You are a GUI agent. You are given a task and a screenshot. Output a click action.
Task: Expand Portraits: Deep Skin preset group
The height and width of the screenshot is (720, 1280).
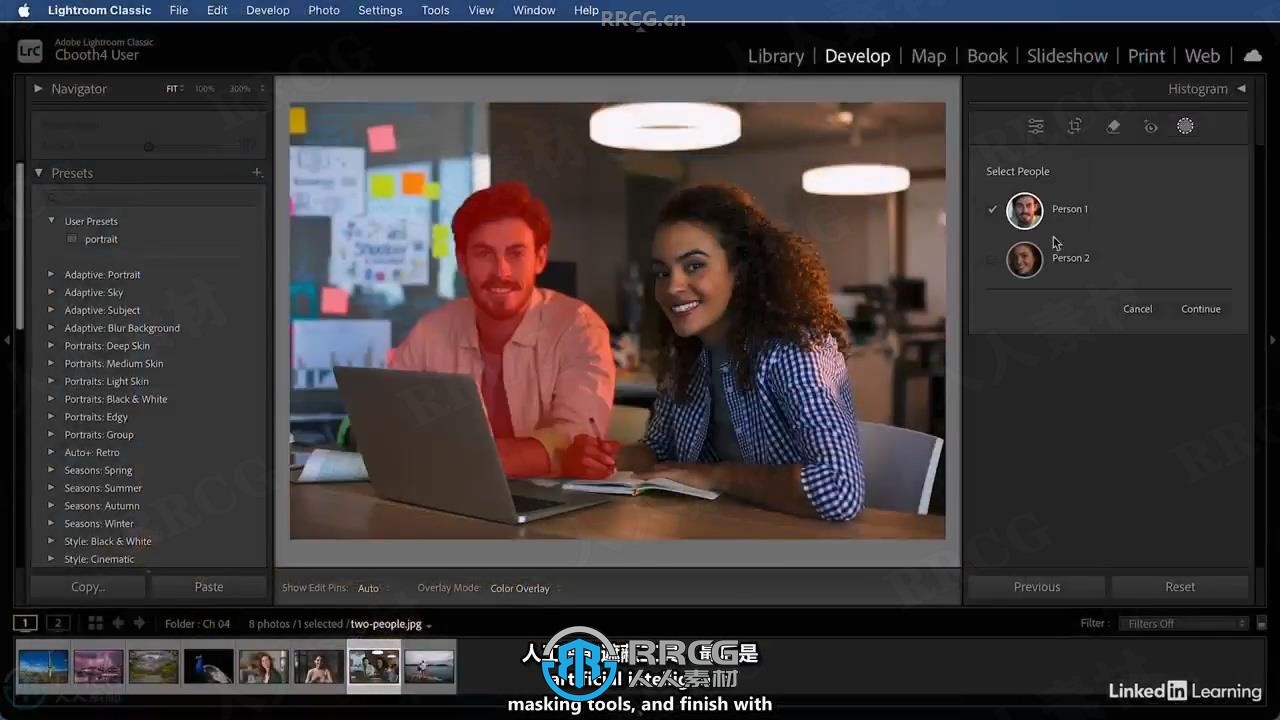click(51, 346)
